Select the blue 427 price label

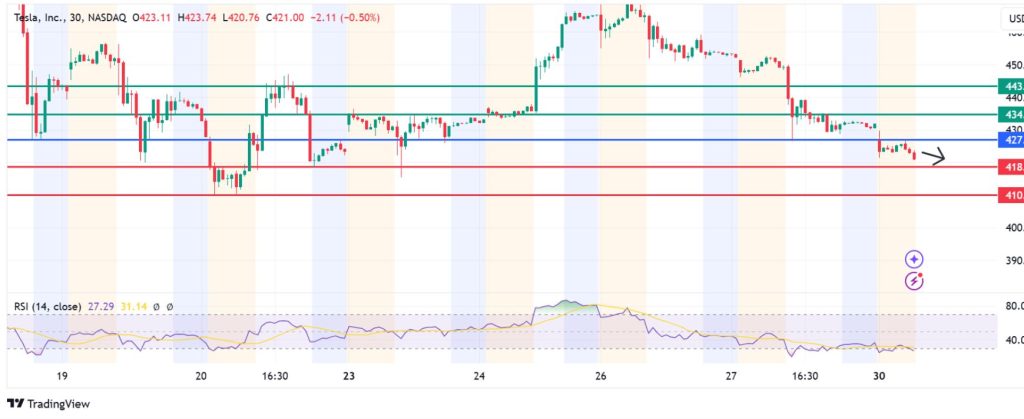[x=1012, y=140]
